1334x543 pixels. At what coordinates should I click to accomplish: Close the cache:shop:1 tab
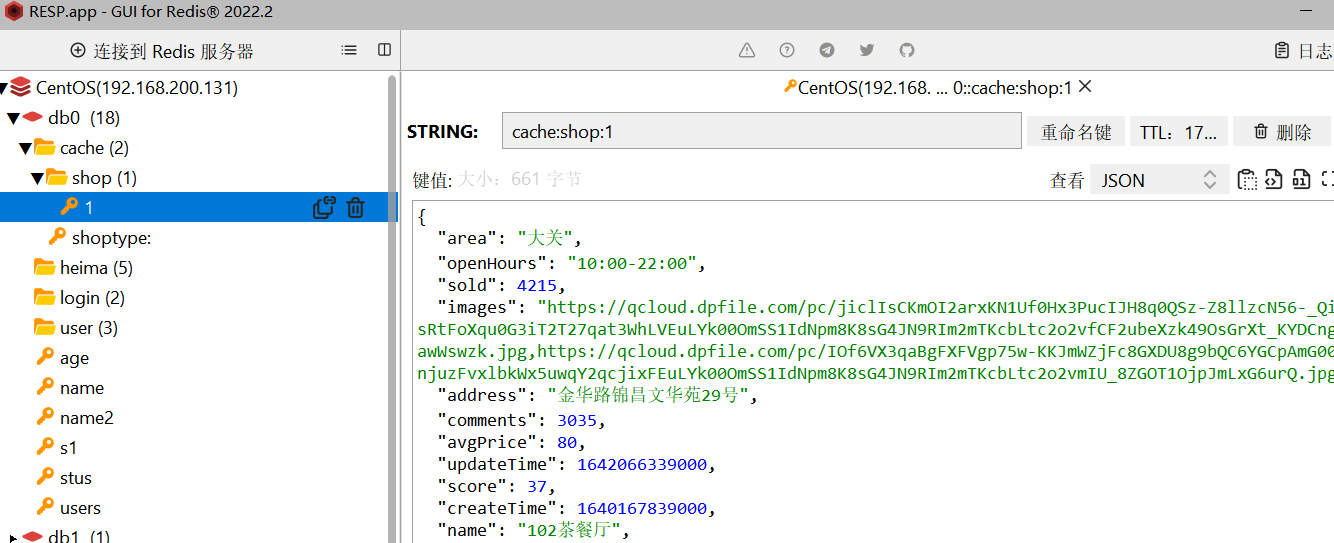click(x=1085, y=87)
